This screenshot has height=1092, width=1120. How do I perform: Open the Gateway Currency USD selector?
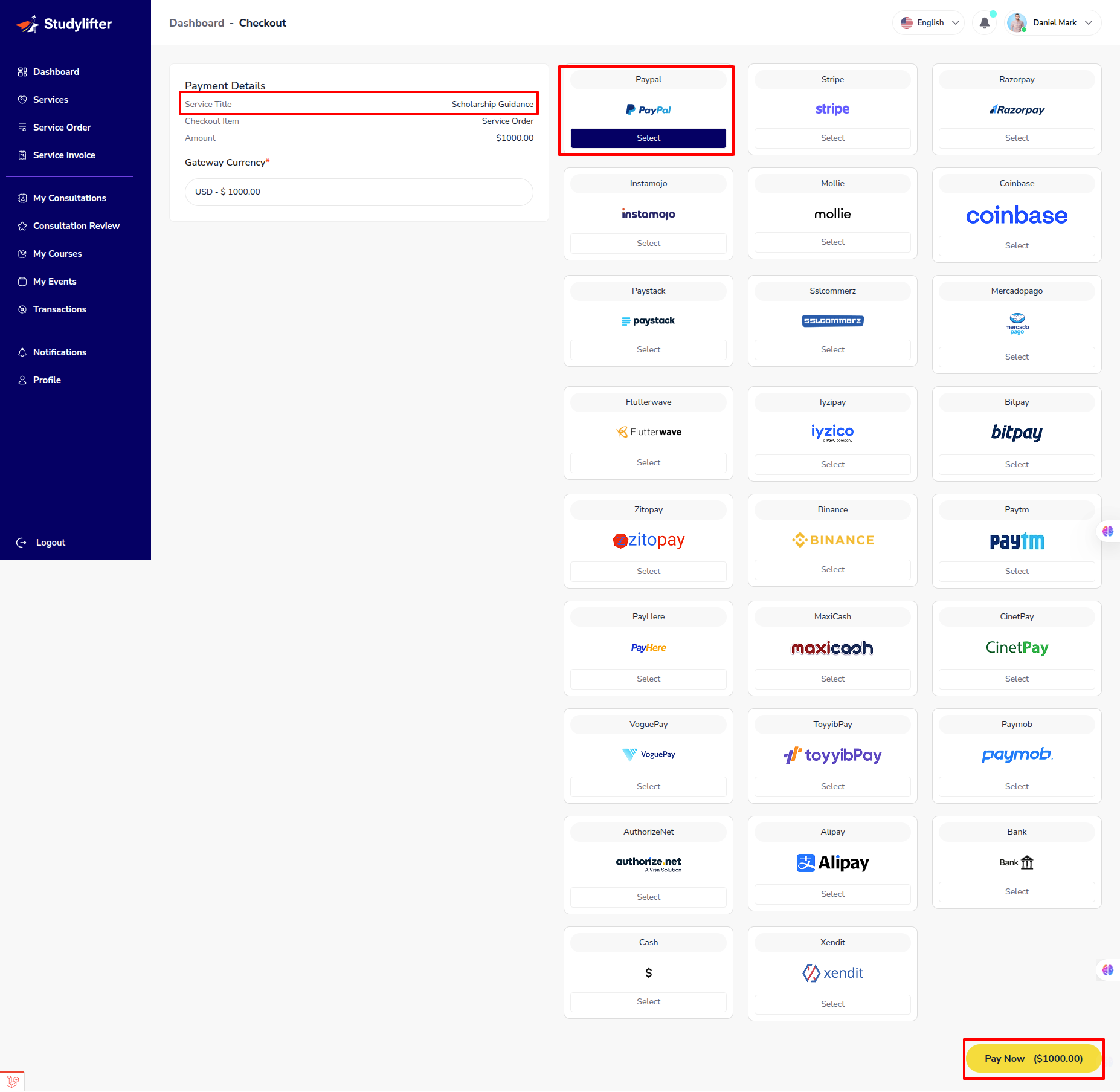(359, 192)
